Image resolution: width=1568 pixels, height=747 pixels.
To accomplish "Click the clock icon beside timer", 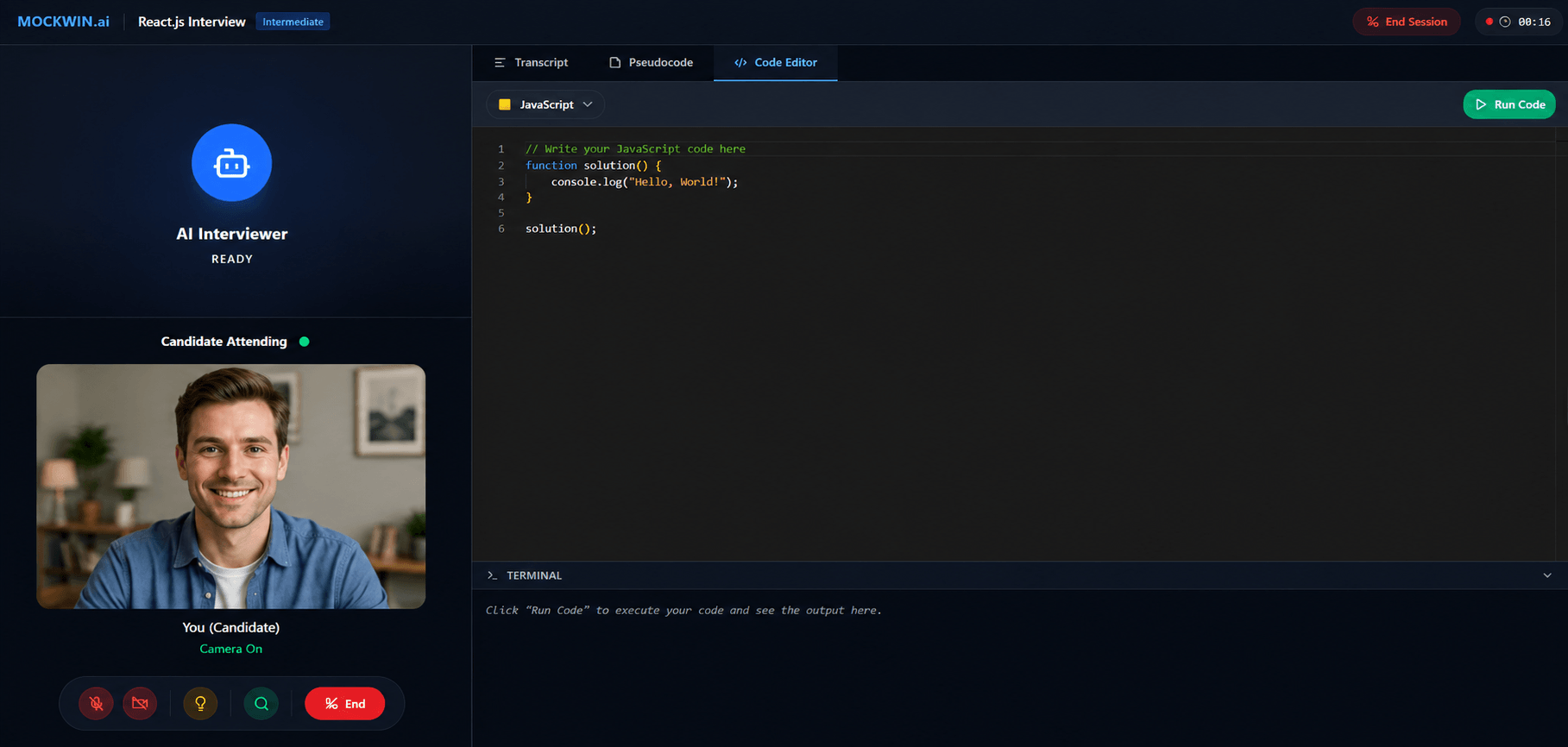I will [x=1505, y=22].
